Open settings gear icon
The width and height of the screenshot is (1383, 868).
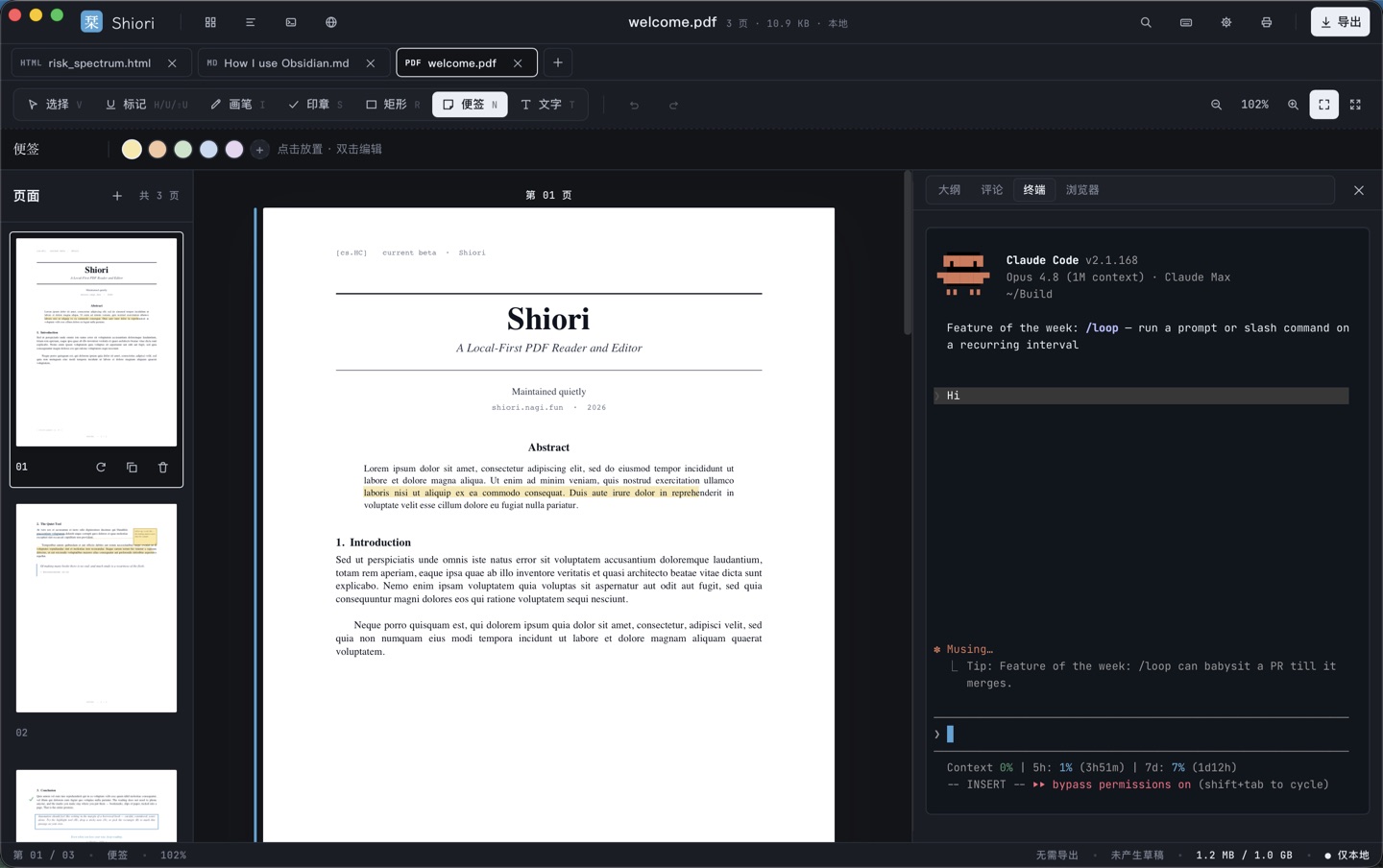click(1226, 22)
